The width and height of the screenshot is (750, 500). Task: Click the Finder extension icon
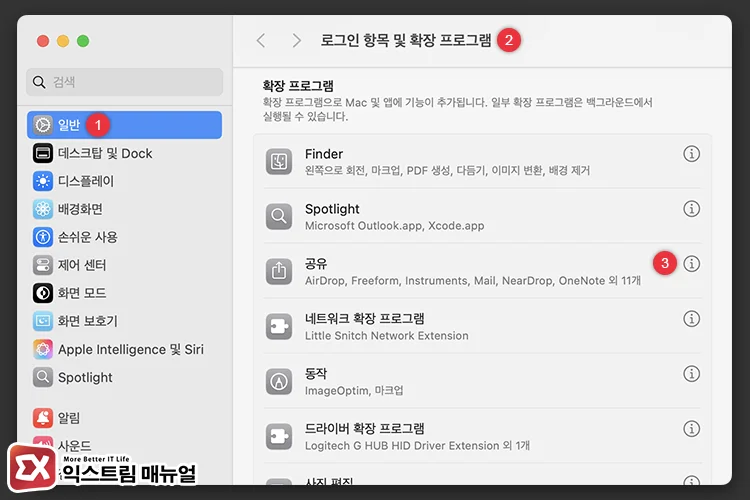(279, 162)
